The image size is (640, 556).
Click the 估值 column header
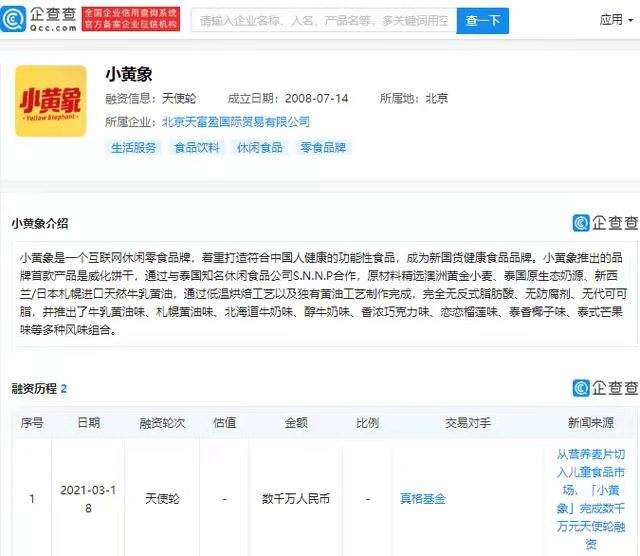pos(224,423)
